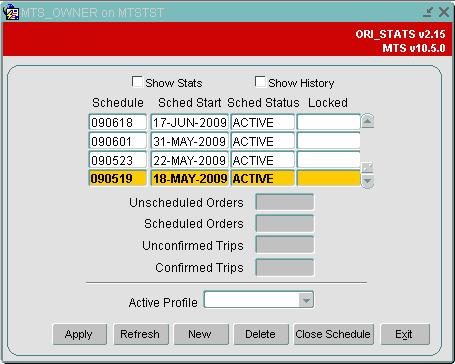Enable the Show History checkbox

(x=260, y=82)
